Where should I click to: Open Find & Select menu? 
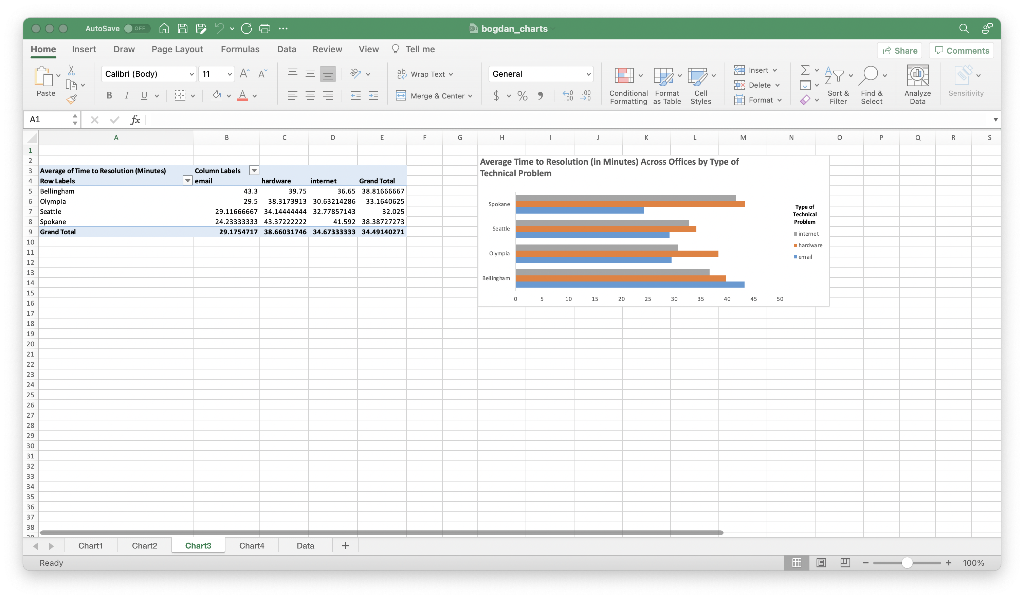[x=872, y=85]
